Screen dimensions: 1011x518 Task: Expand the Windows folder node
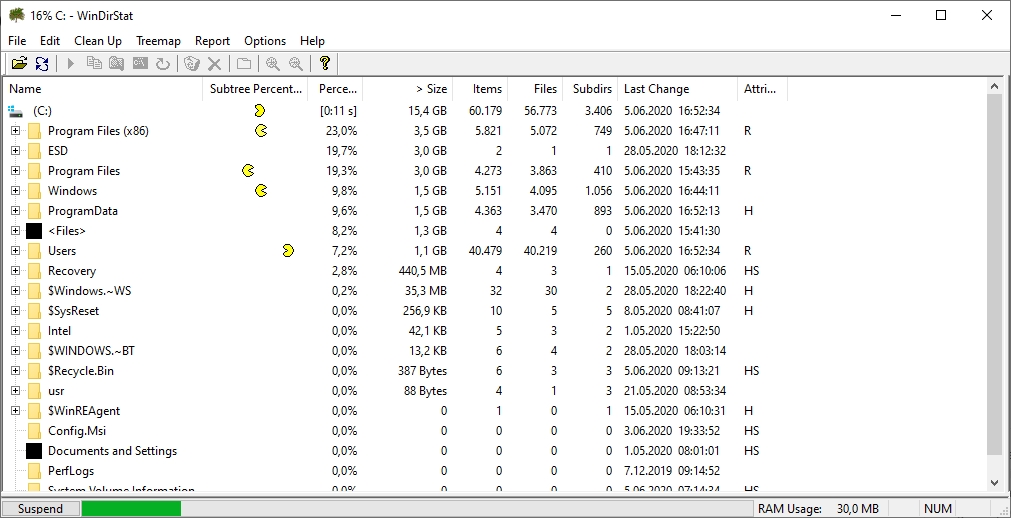(x=15, y=191)
